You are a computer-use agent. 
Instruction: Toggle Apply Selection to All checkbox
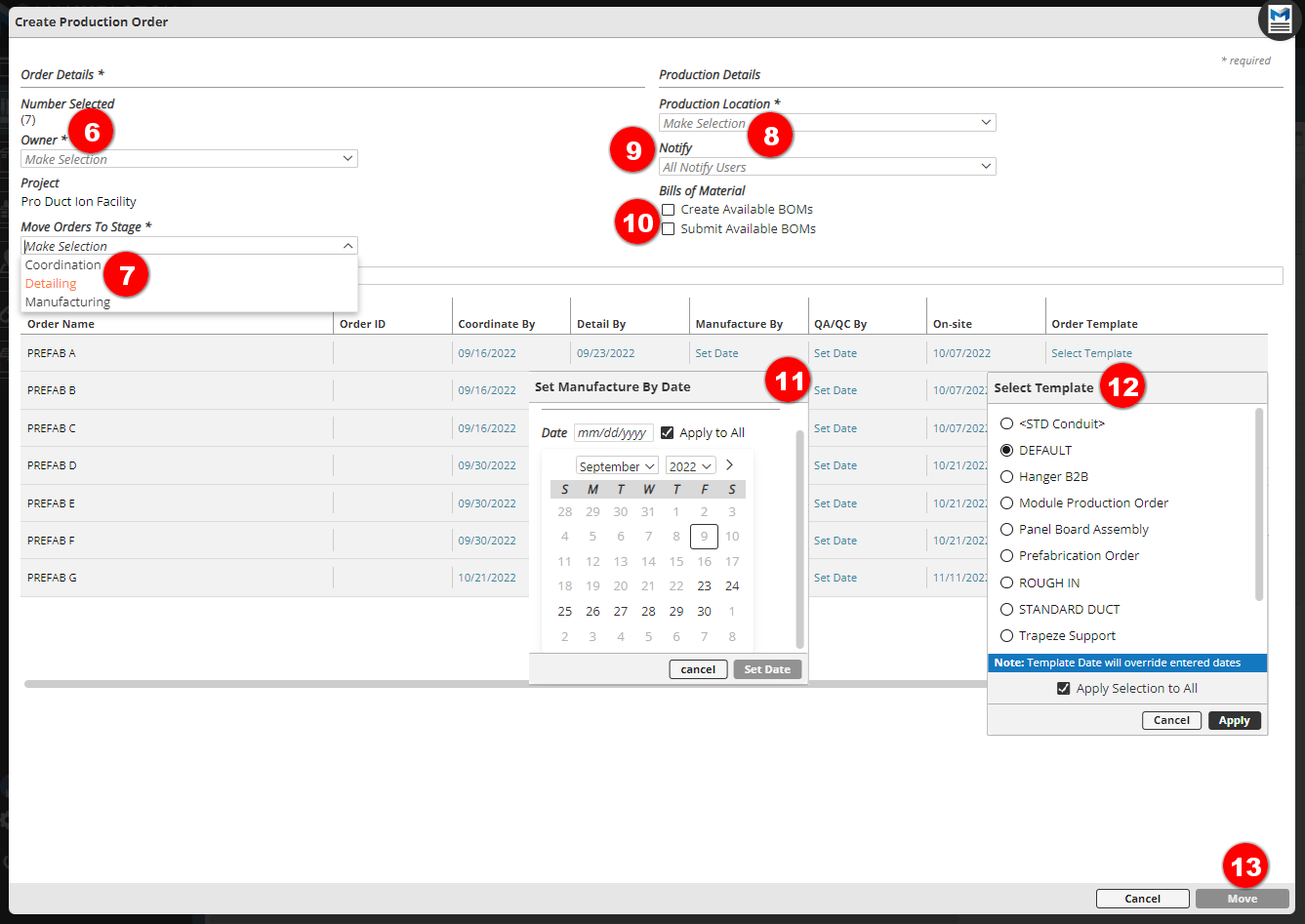pyautogui.click(x=1064, y=689)
